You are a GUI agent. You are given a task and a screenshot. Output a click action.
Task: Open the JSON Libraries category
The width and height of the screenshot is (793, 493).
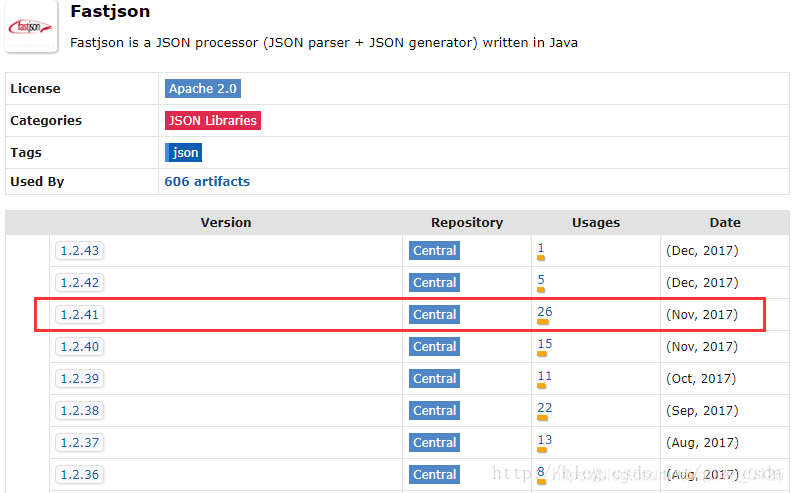(x=212, y=120)
